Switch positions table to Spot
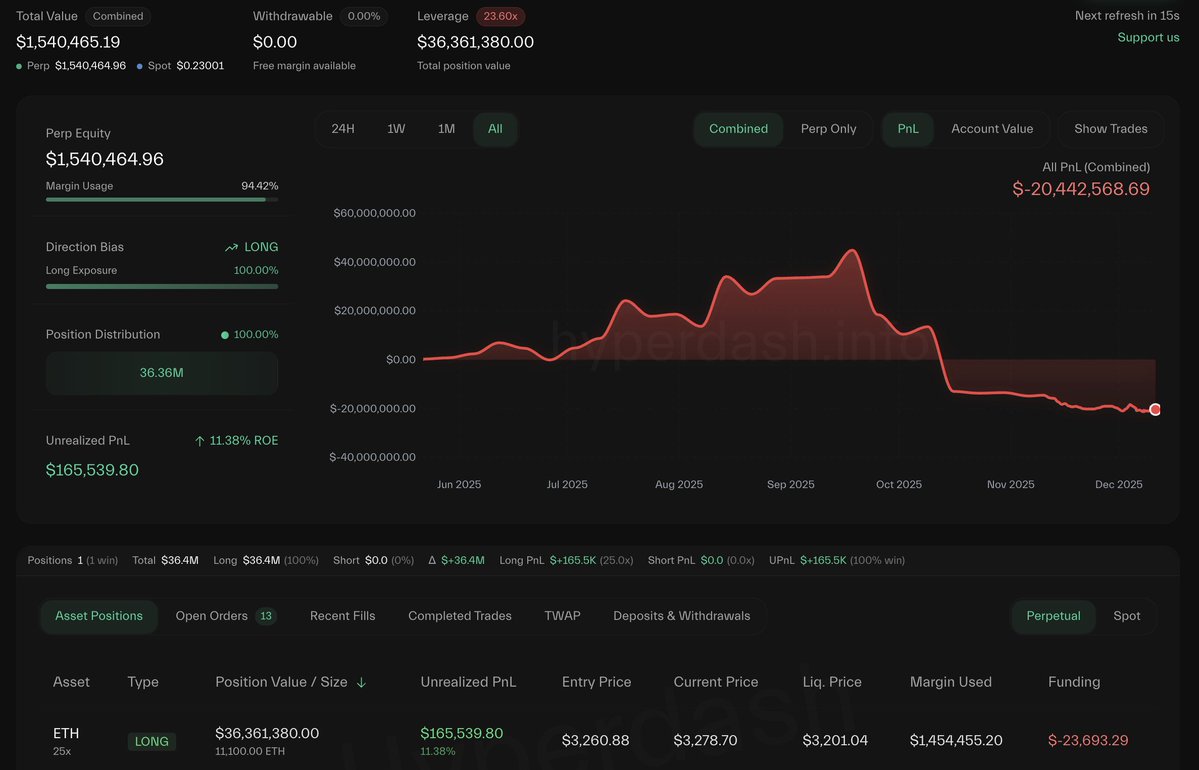Viewport: 1199px width, 770px height. coord(1126,616)
